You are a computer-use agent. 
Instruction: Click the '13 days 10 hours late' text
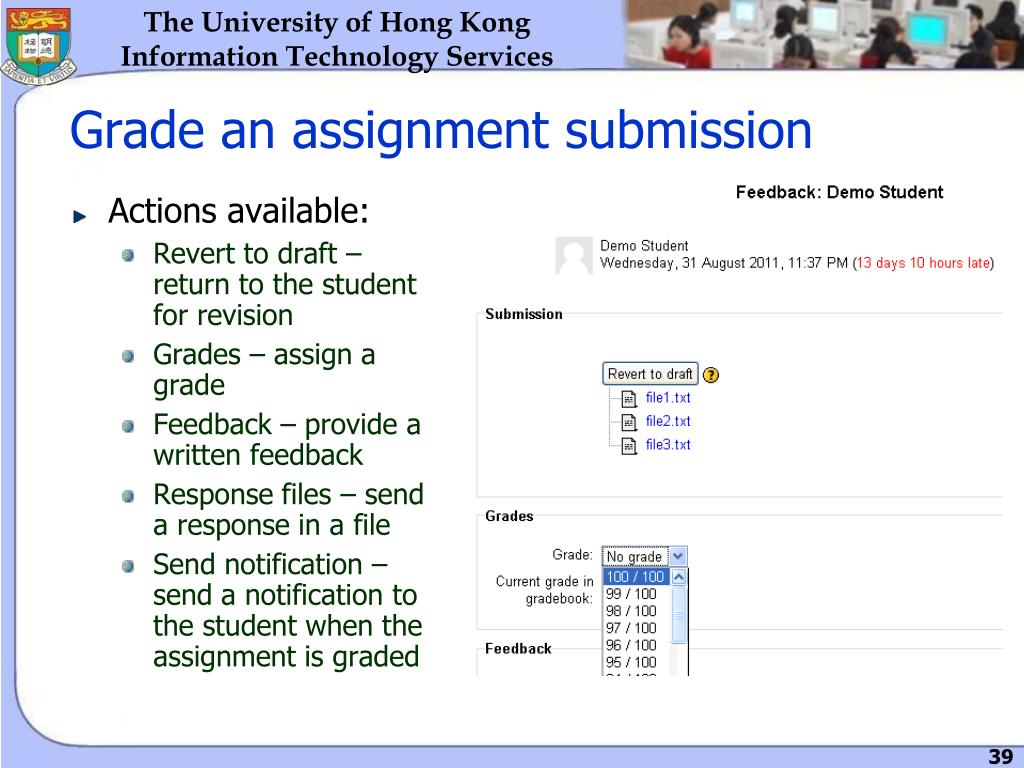(923, 263)
